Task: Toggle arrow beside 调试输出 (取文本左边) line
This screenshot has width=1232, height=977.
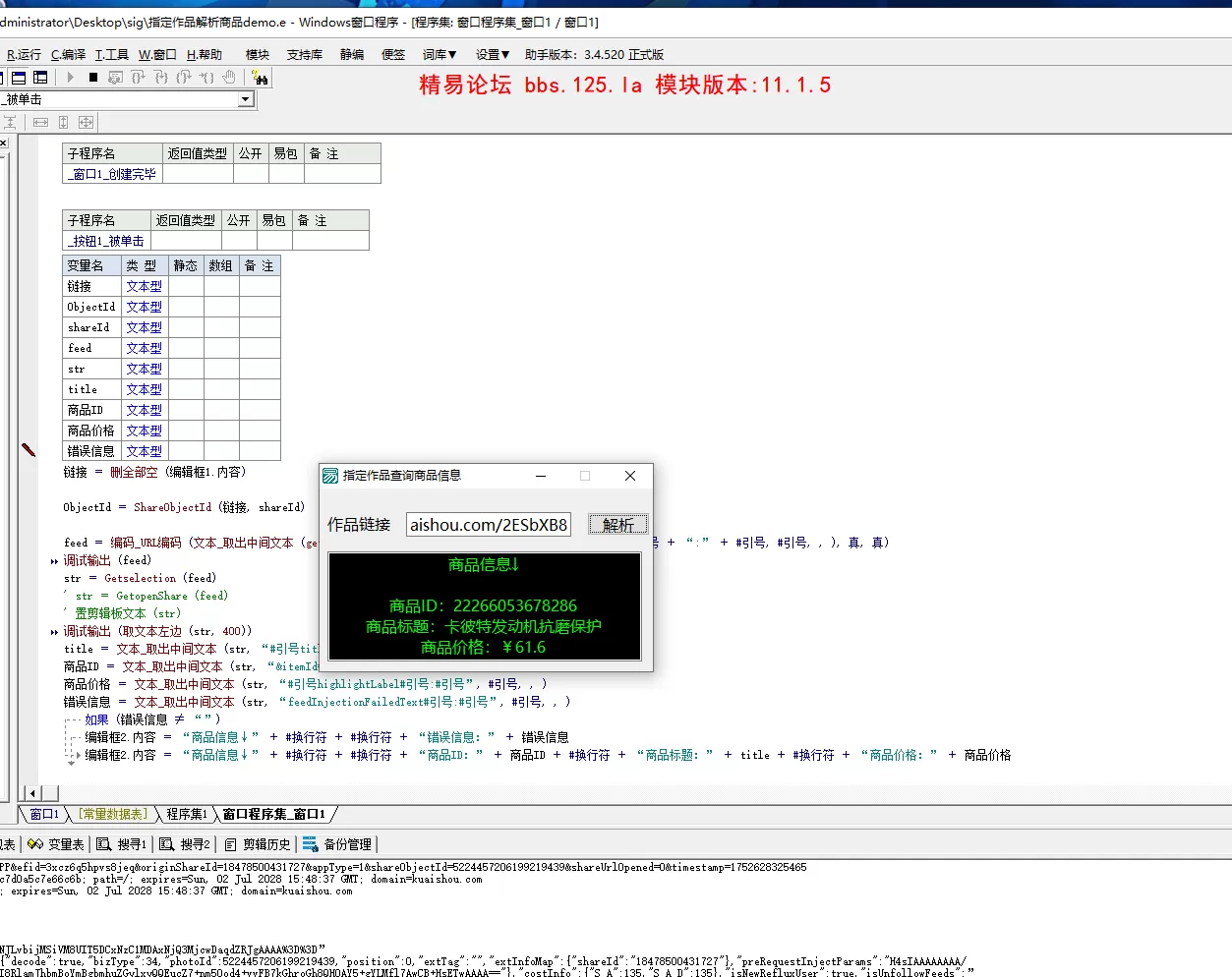Action: coord(54,632)
